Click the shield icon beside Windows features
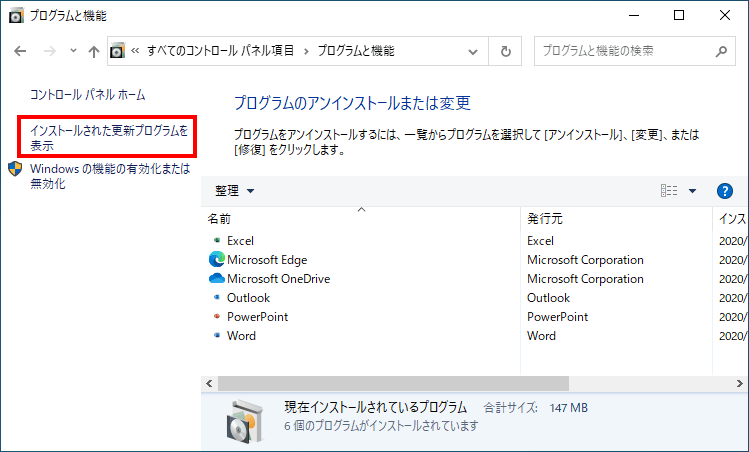 pos(15,169)
